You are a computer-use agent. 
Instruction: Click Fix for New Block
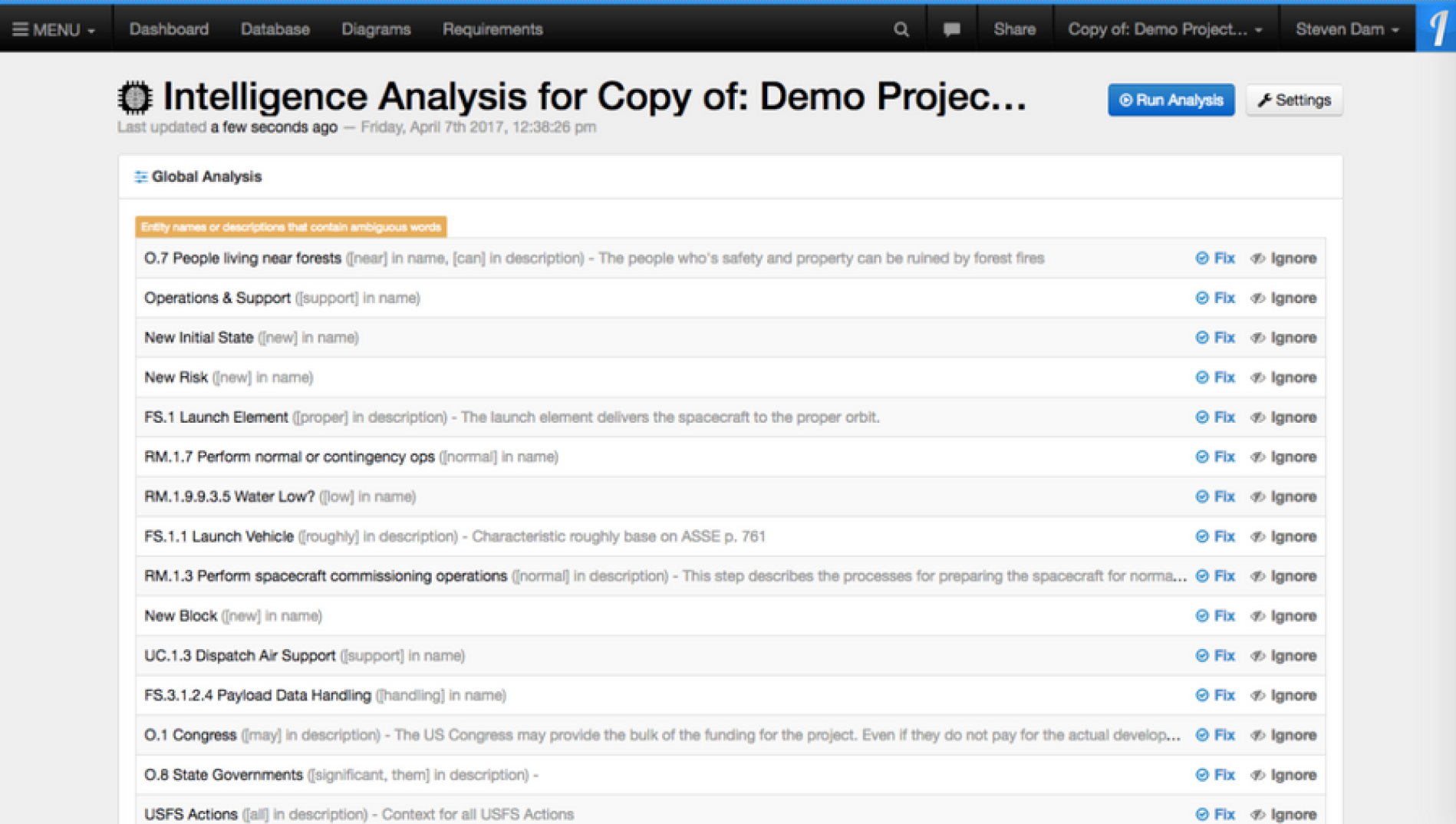1215,616
